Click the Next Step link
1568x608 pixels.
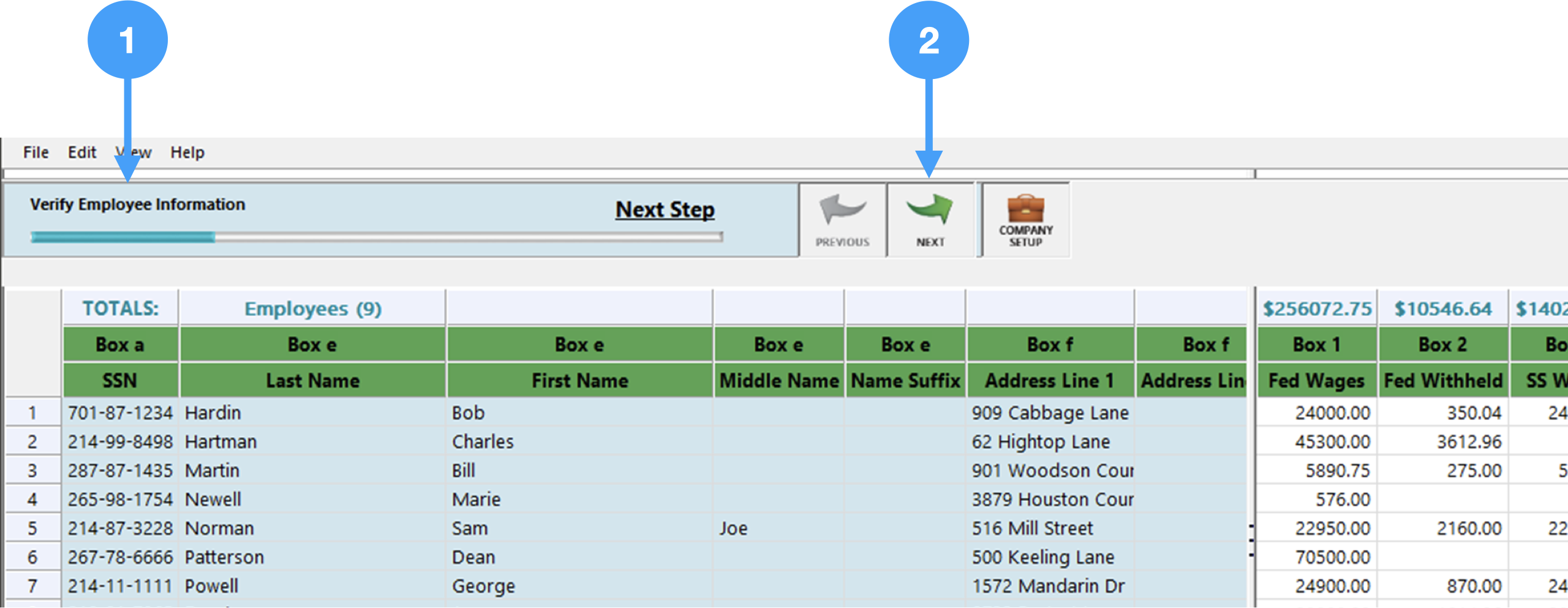665,210
